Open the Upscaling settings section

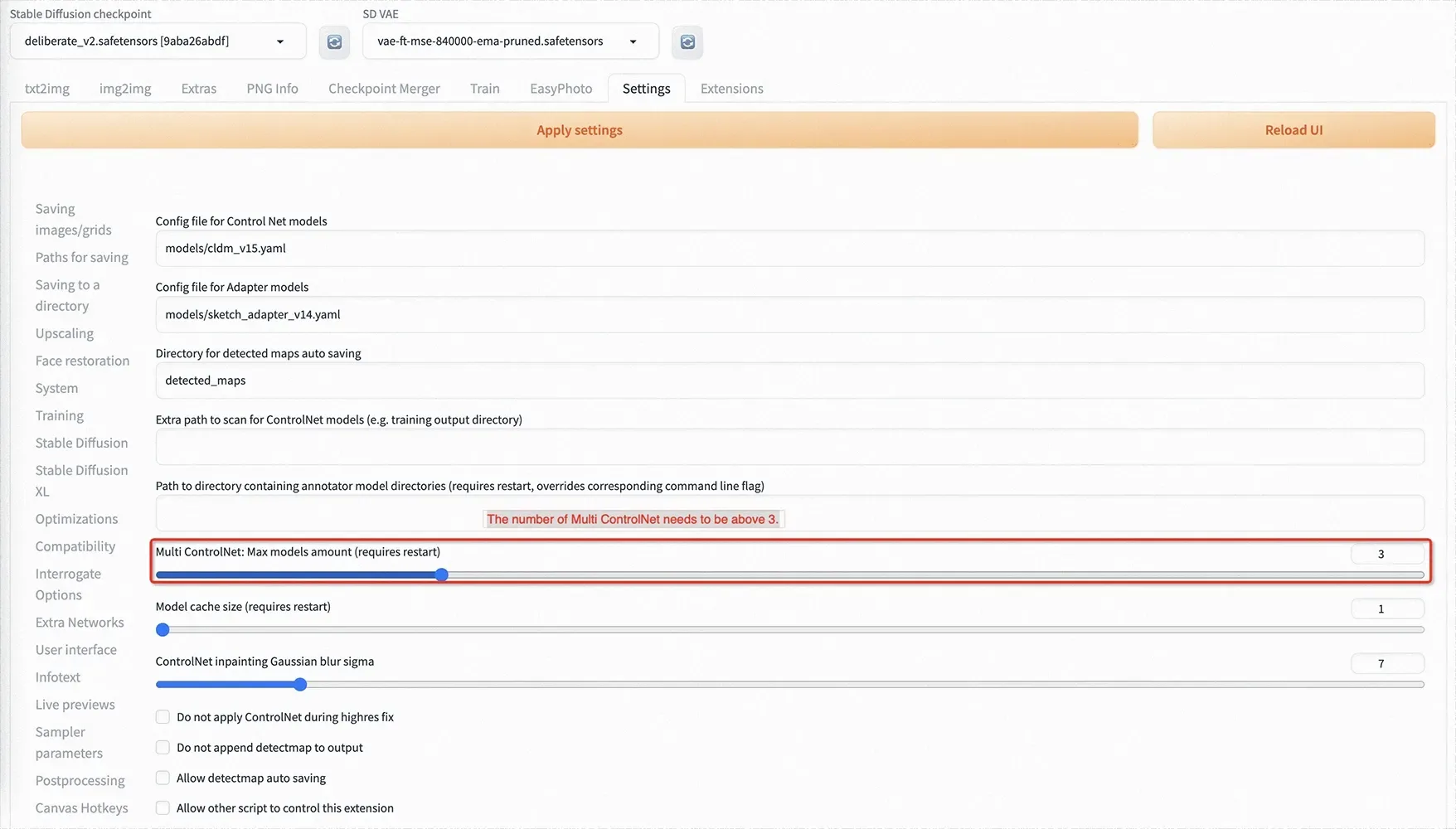(x=64, y=333)
